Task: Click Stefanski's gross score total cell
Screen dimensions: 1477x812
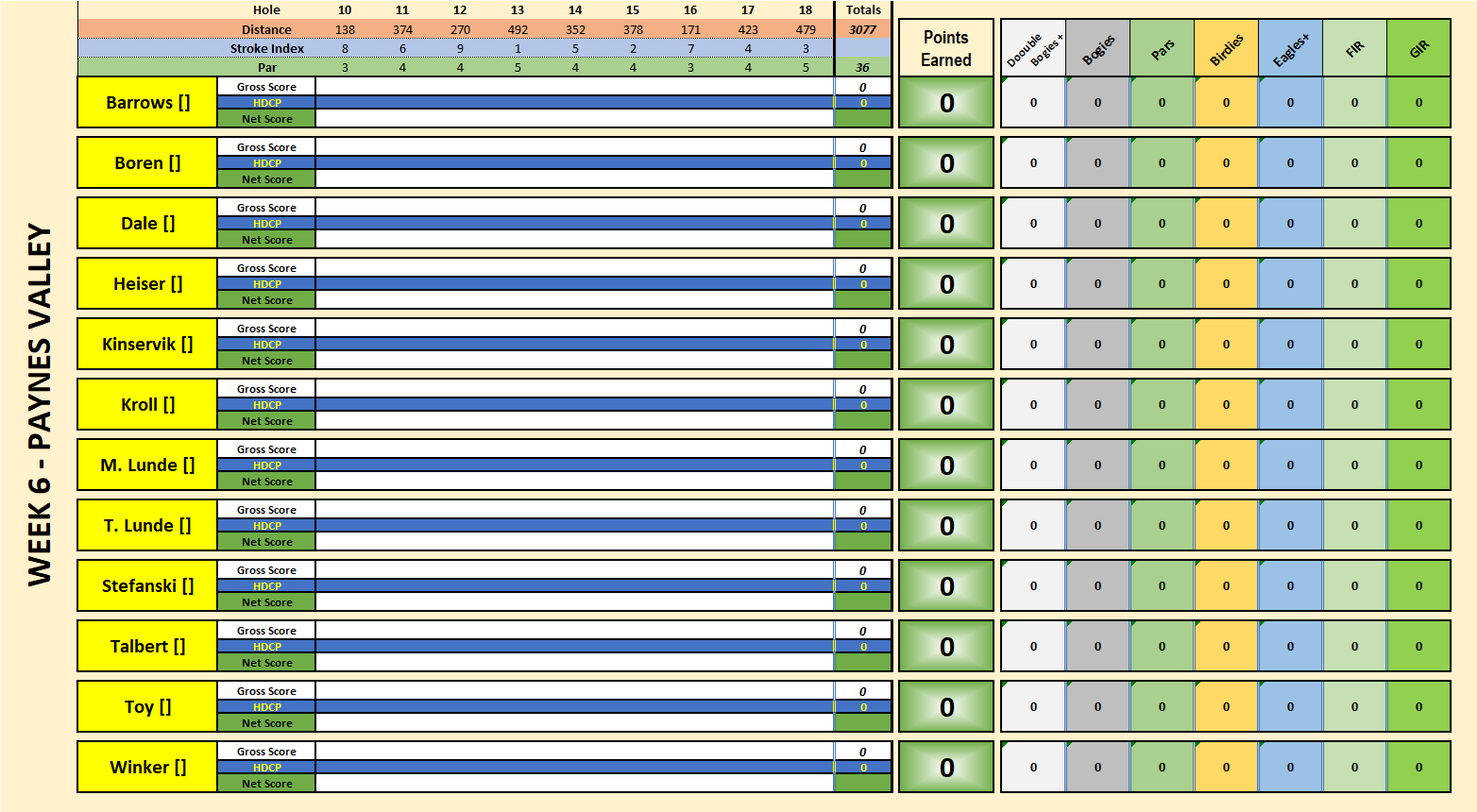Action: (x=862, y=570)
